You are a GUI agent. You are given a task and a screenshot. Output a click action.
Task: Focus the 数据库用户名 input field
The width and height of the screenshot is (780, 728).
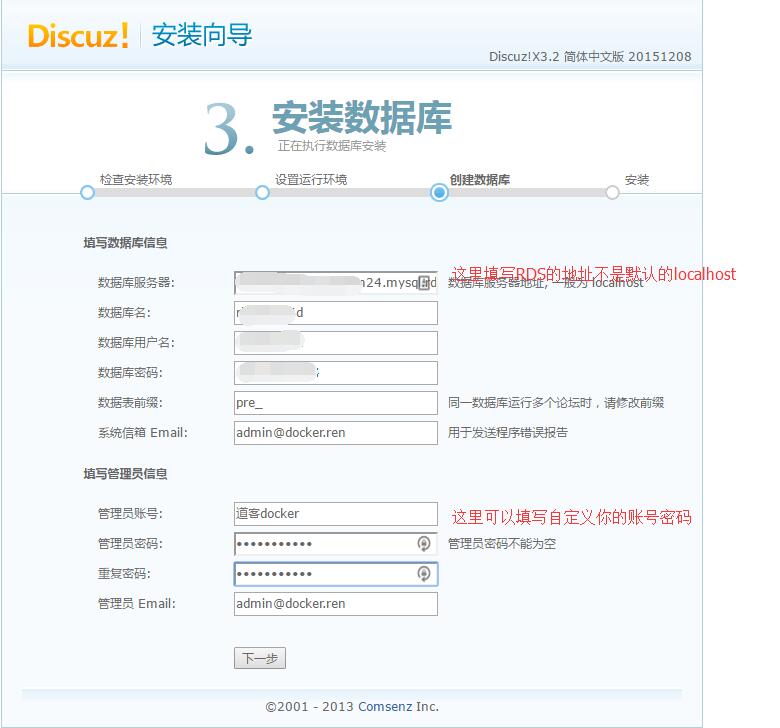335,343
